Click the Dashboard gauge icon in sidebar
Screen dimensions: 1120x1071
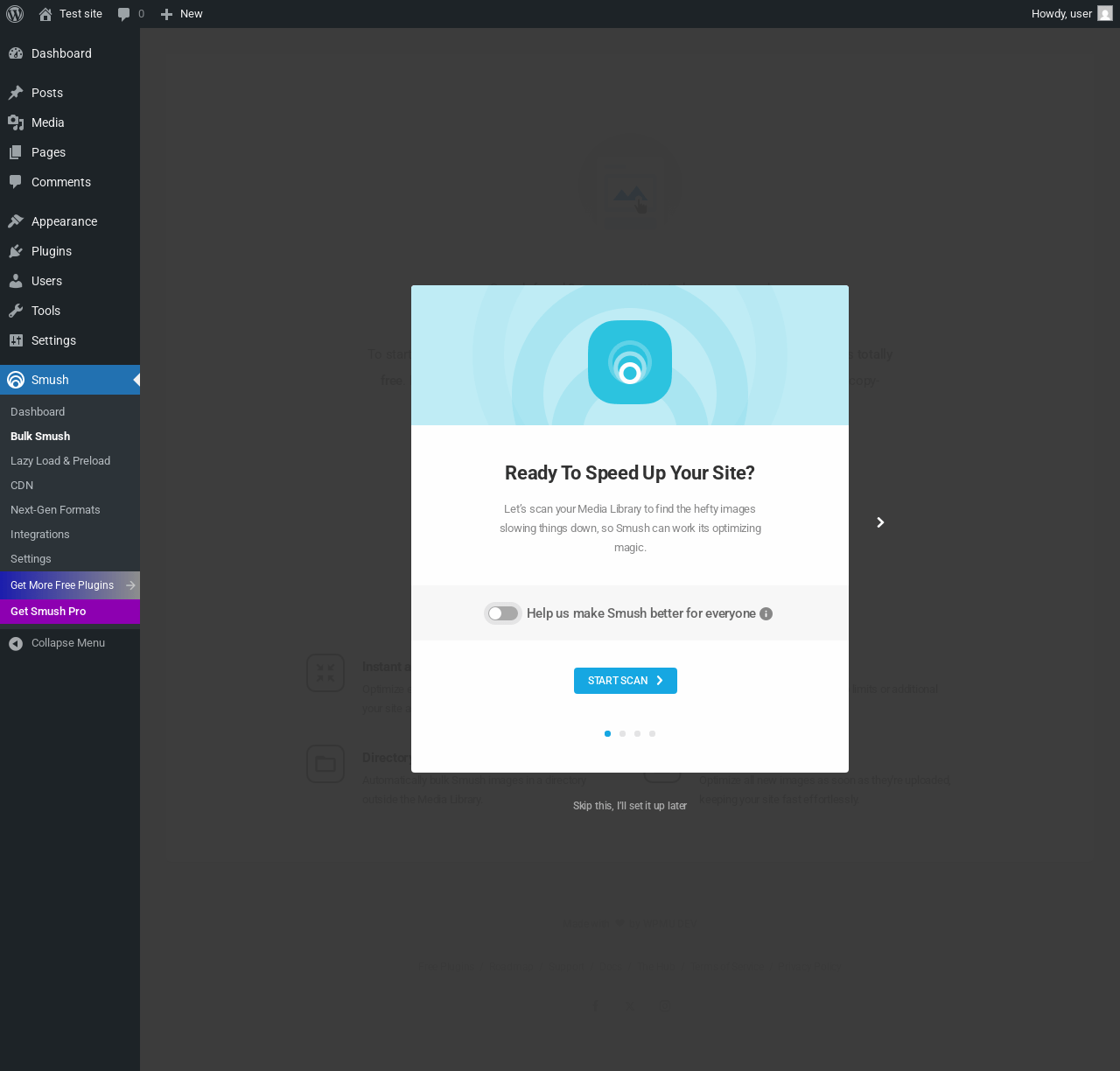point(16,53)
